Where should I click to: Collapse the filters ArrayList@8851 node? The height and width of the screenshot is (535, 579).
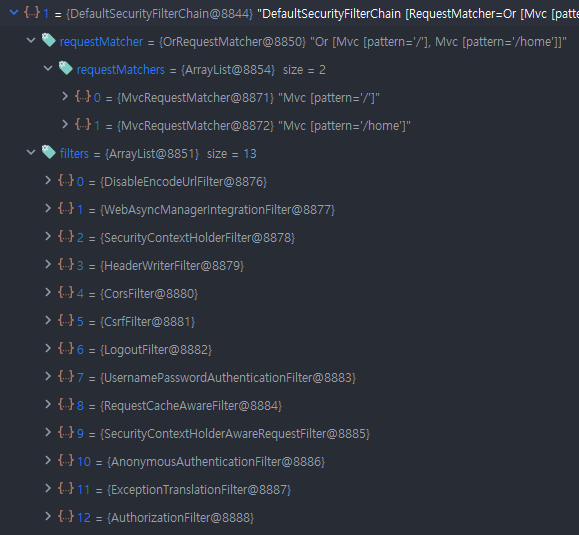[x=31, y=152]
